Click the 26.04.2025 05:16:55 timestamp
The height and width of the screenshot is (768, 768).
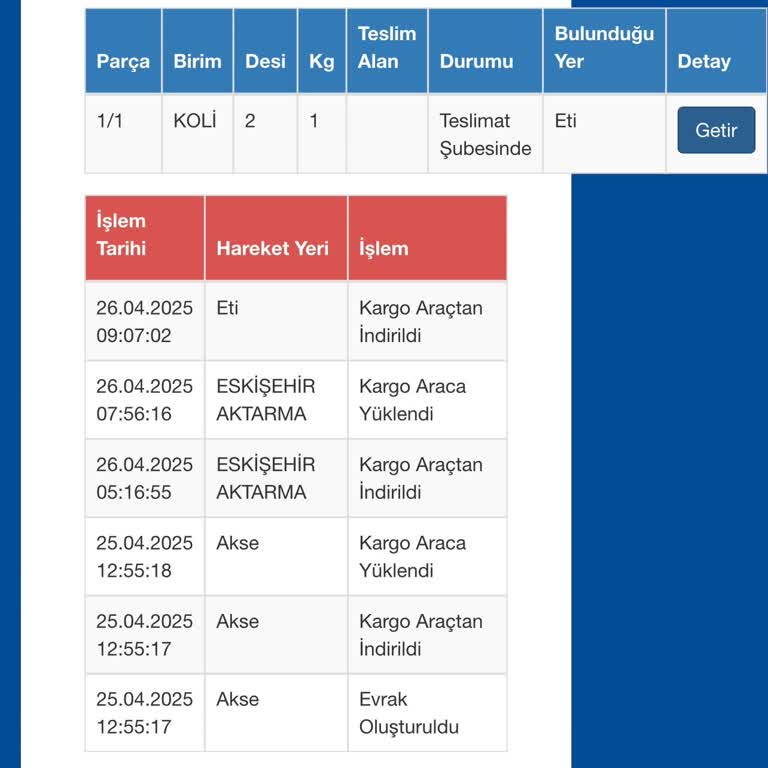[144, 479]
